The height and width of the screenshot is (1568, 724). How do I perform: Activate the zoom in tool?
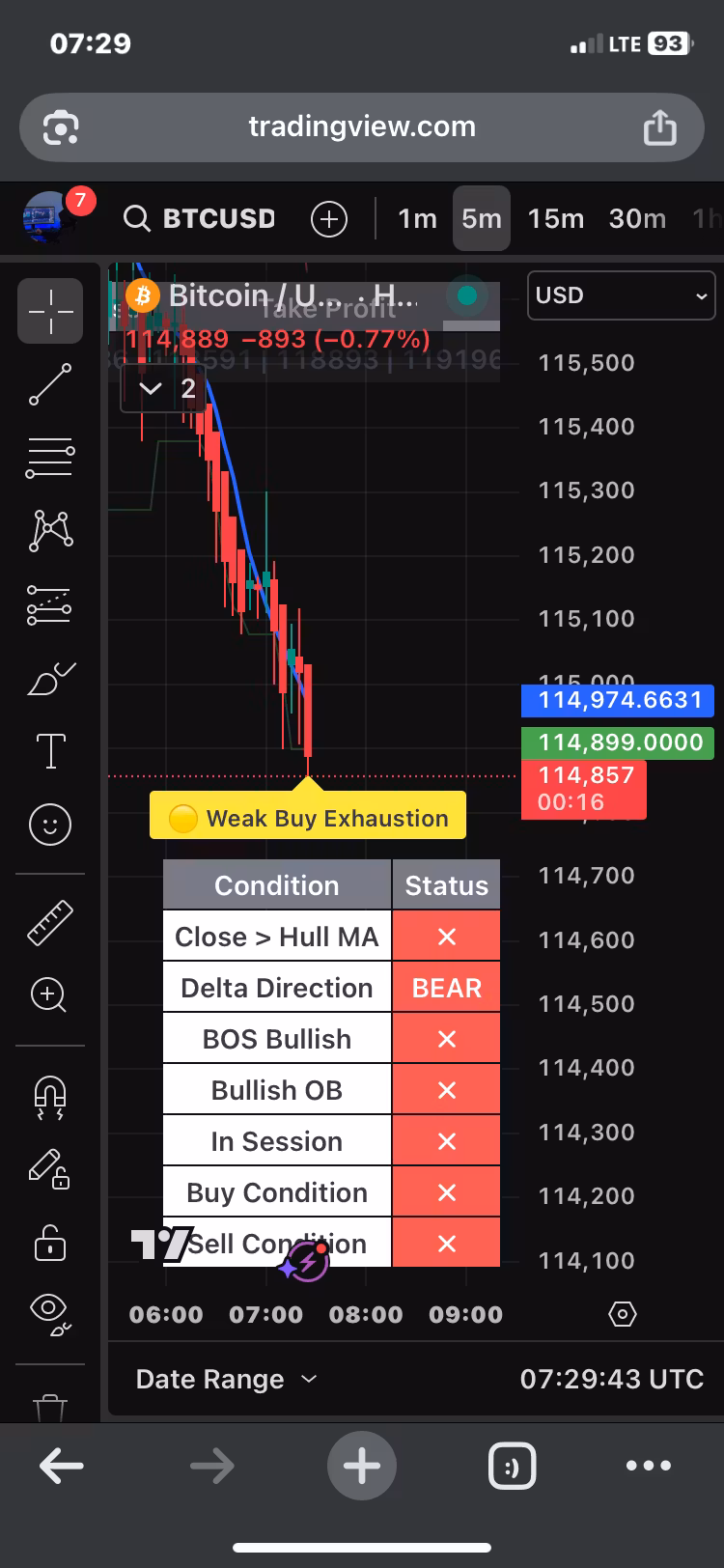point(48,994)
